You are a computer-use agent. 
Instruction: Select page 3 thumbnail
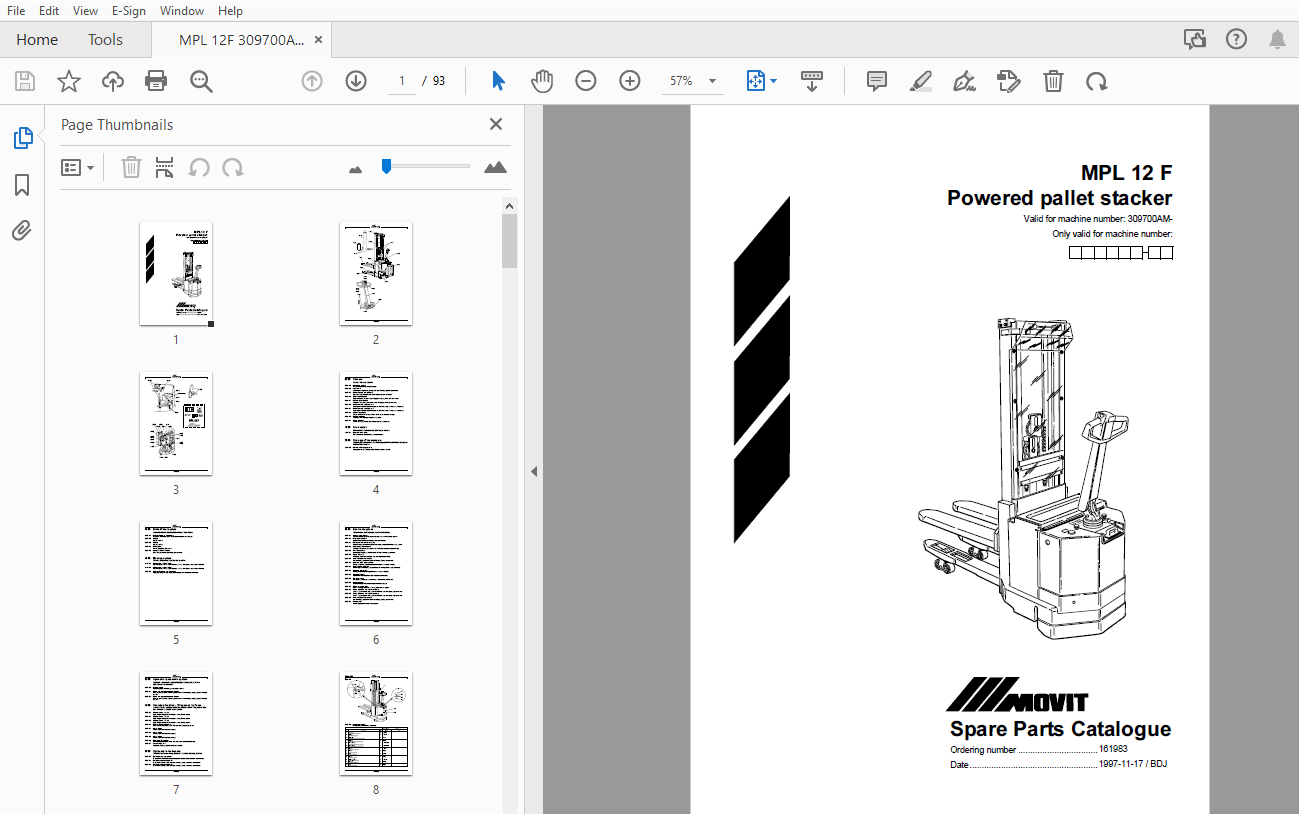pyautogui.click(x=176, y=424)
